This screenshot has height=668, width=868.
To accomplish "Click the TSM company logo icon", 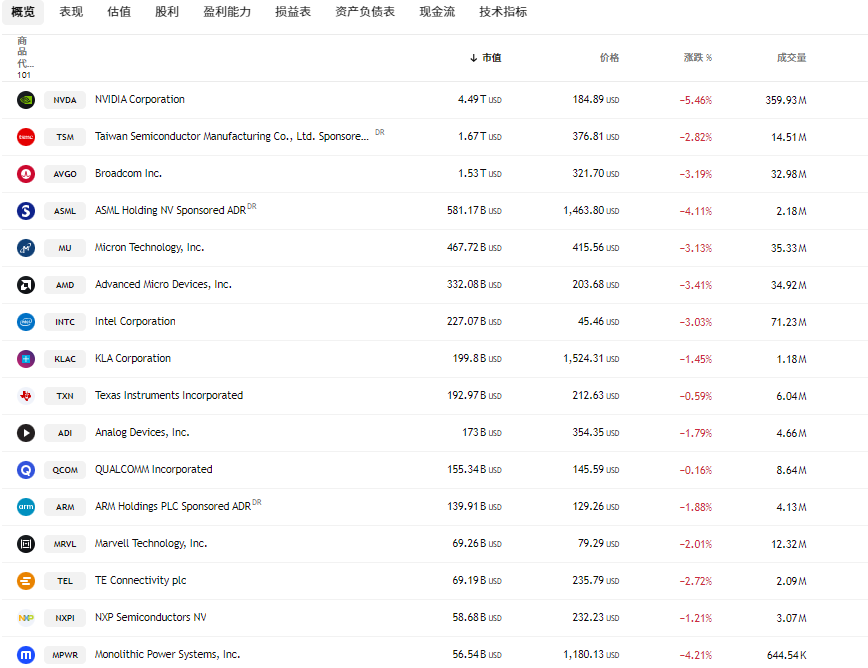I will 26,137.
